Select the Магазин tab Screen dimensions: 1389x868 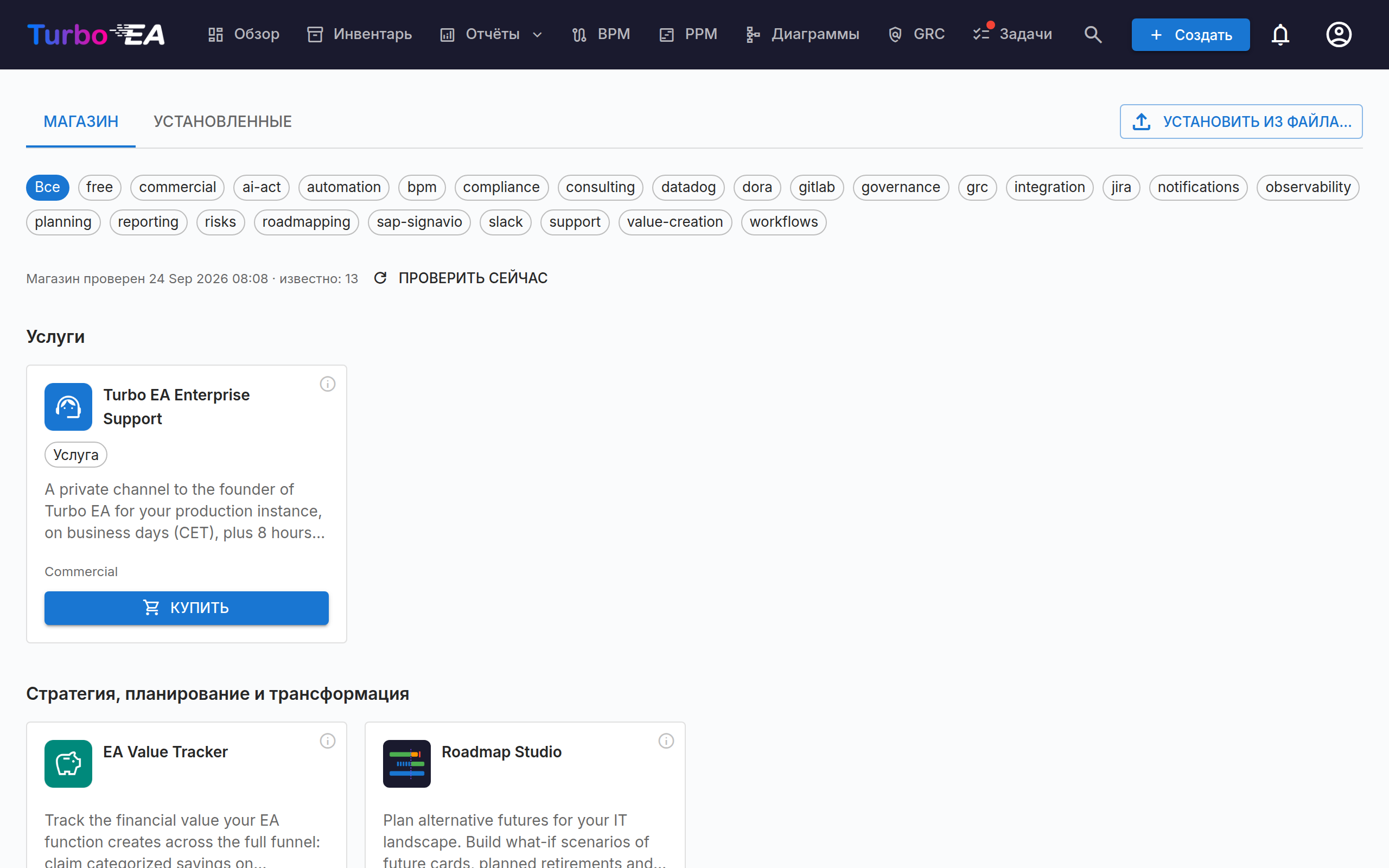81,122
